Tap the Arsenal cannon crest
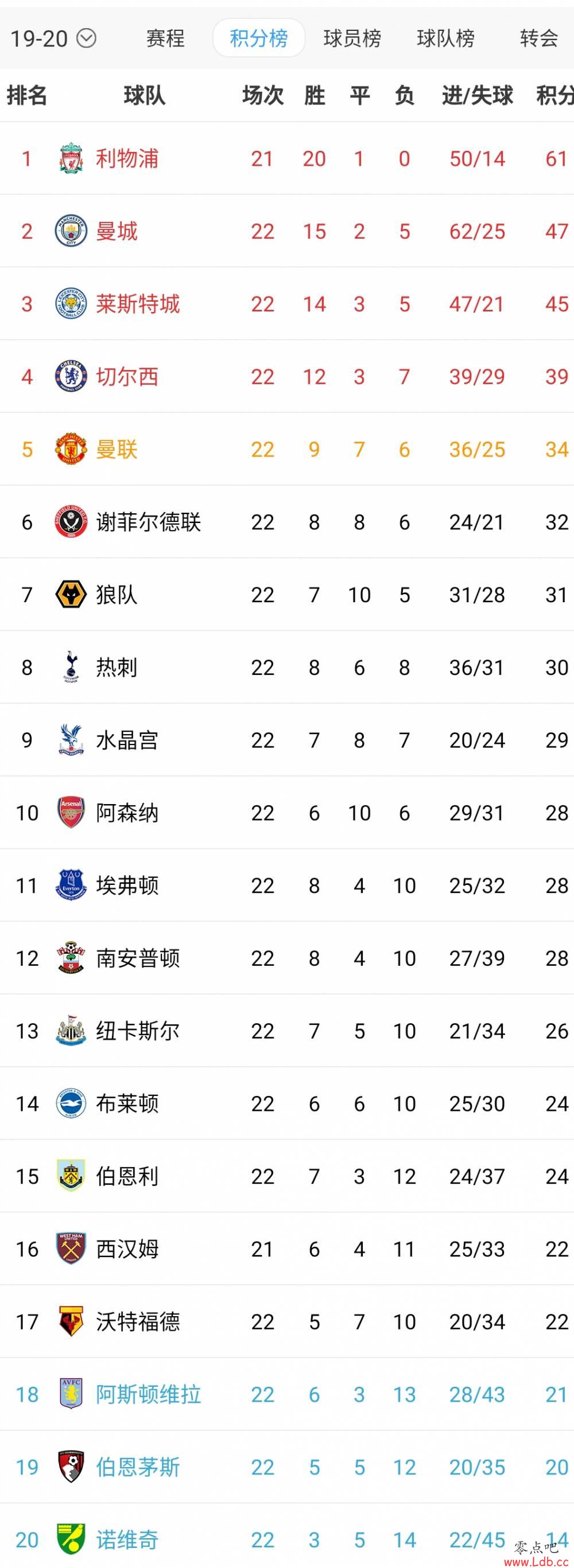The image size is (574, 1568). [x=71, y=813]
